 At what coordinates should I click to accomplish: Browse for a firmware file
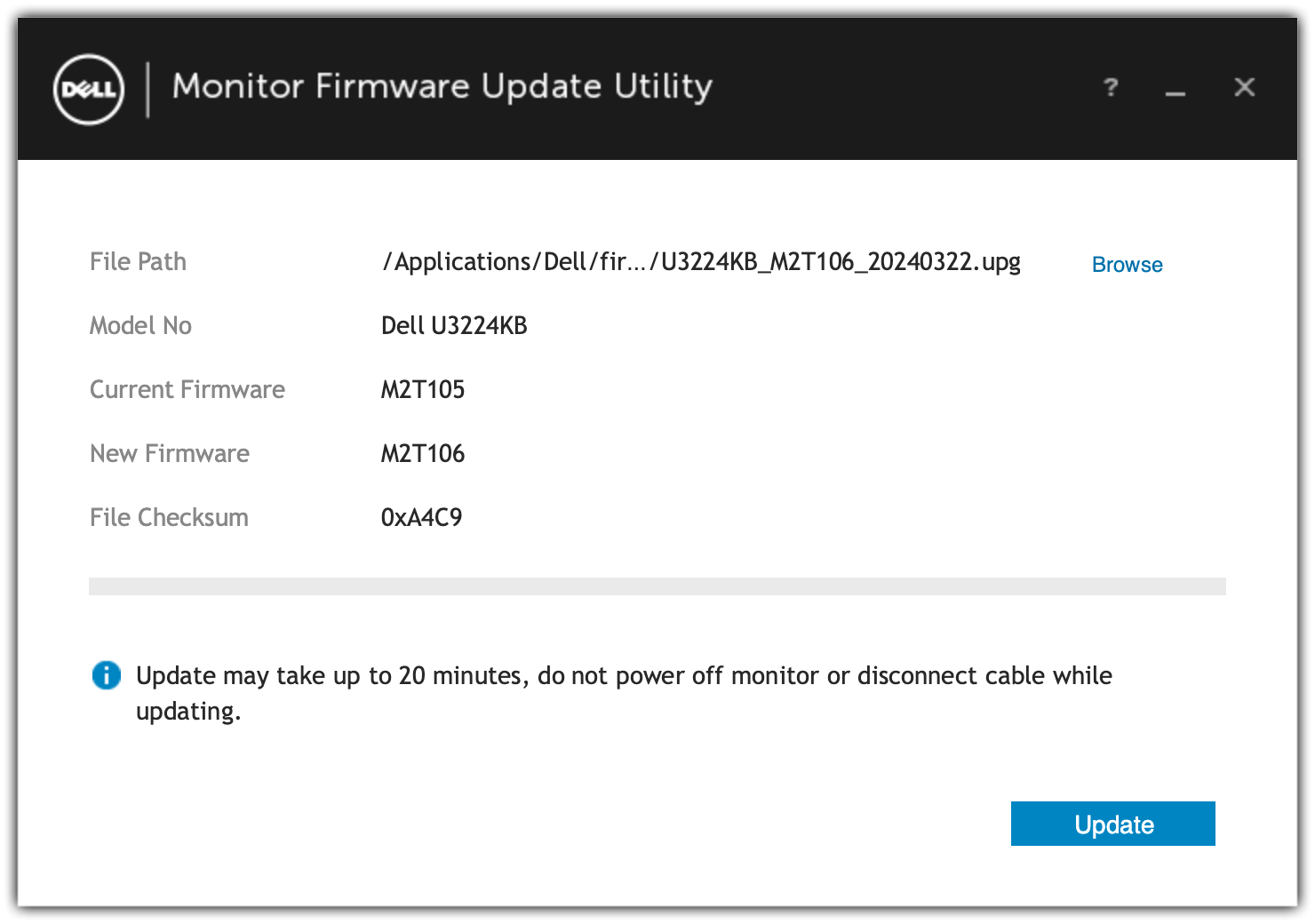(x=1127, y=265)
